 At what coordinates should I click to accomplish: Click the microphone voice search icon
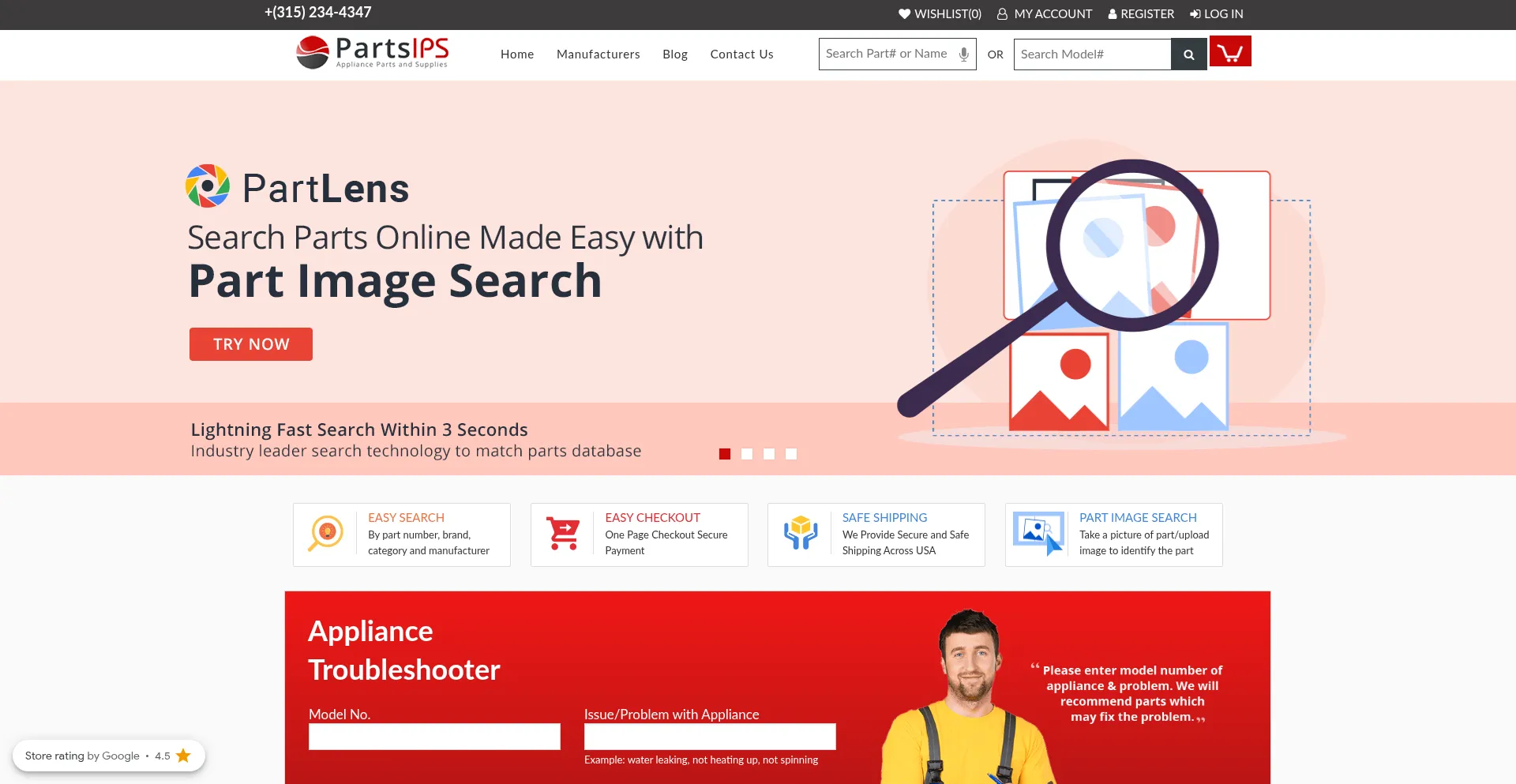point(963,54)
